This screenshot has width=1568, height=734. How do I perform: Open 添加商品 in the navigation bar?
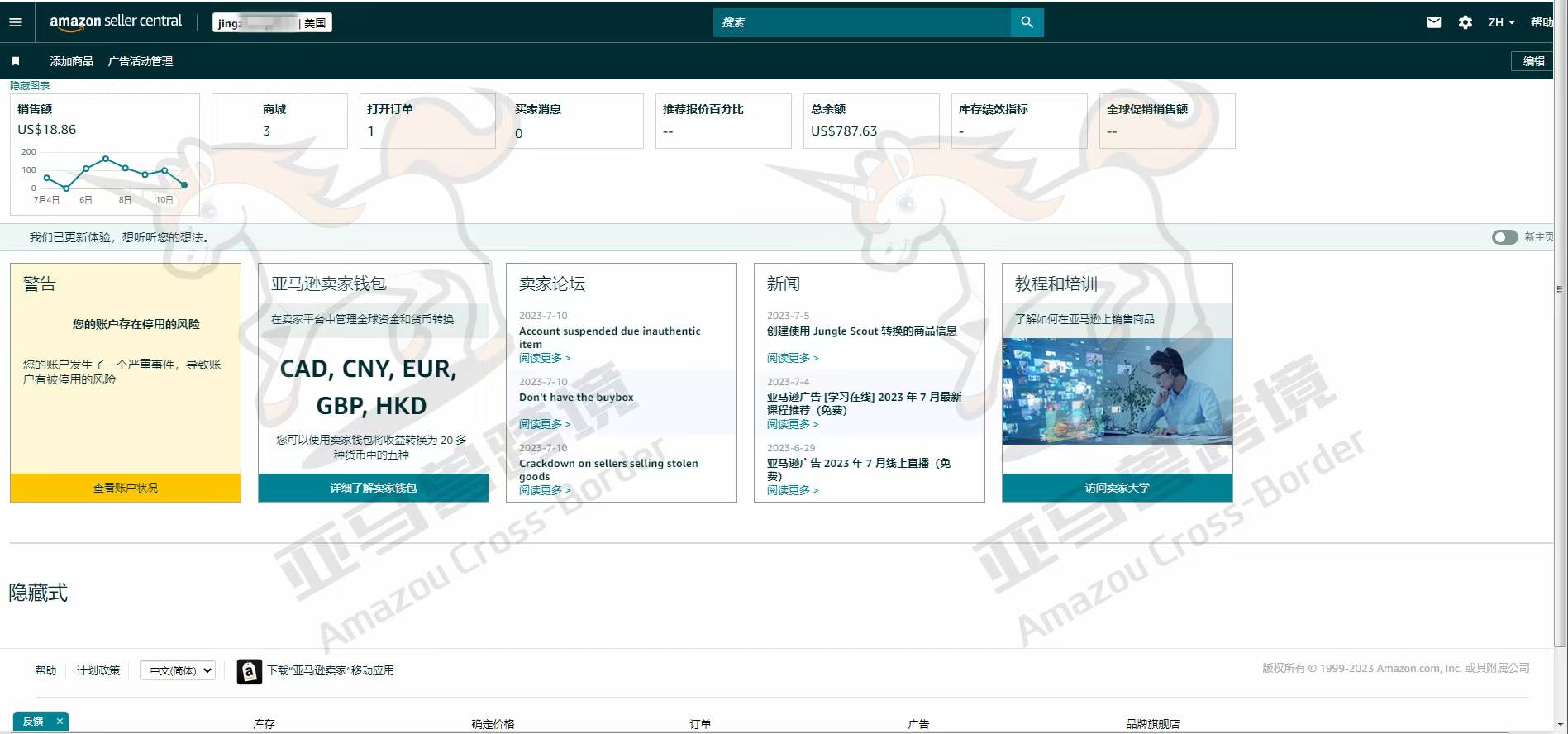pyautogui.click(x=71, y=61)
